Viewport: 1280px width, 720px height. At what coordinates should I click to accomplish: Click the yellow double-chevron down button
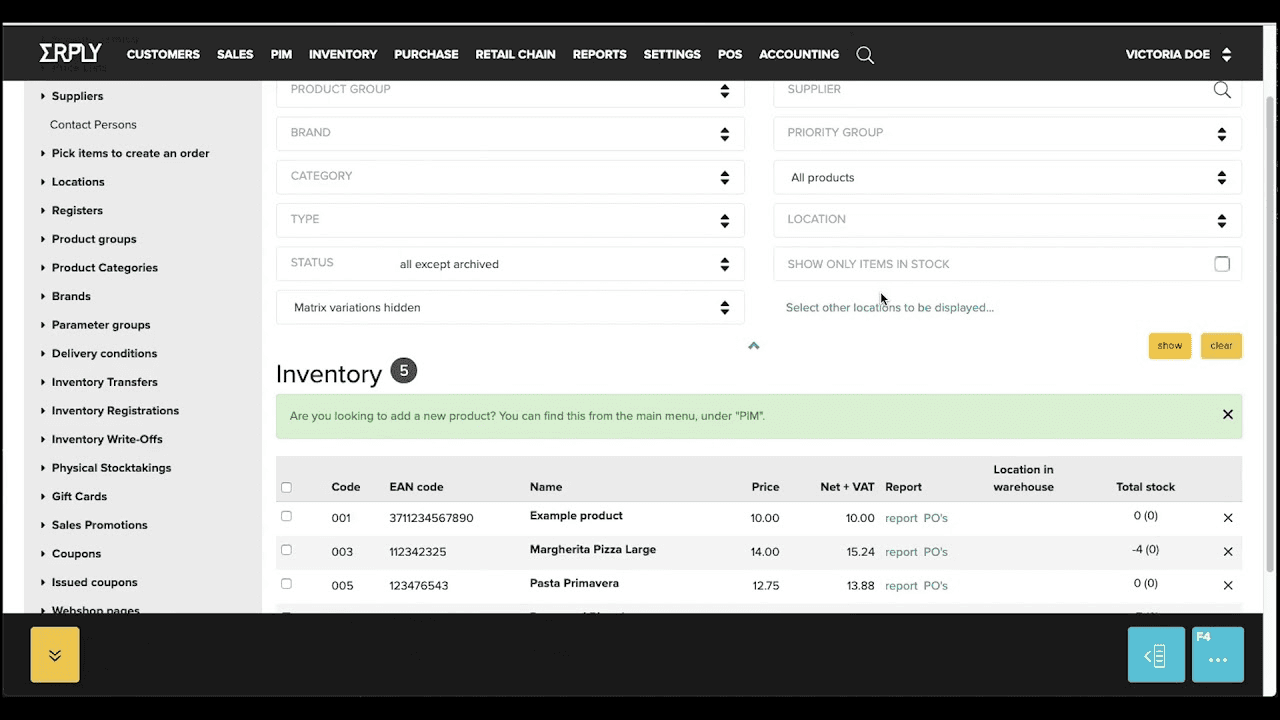coord(55,655)
